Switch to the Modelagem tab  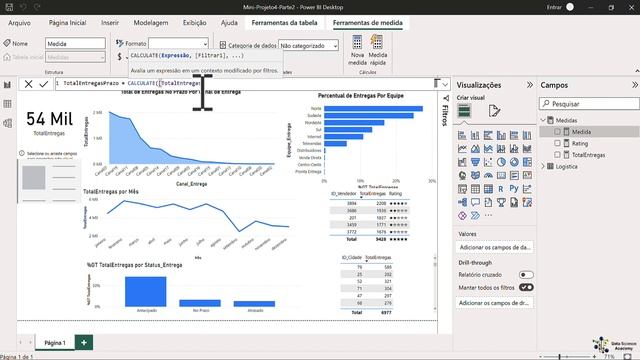coord(151,23)
